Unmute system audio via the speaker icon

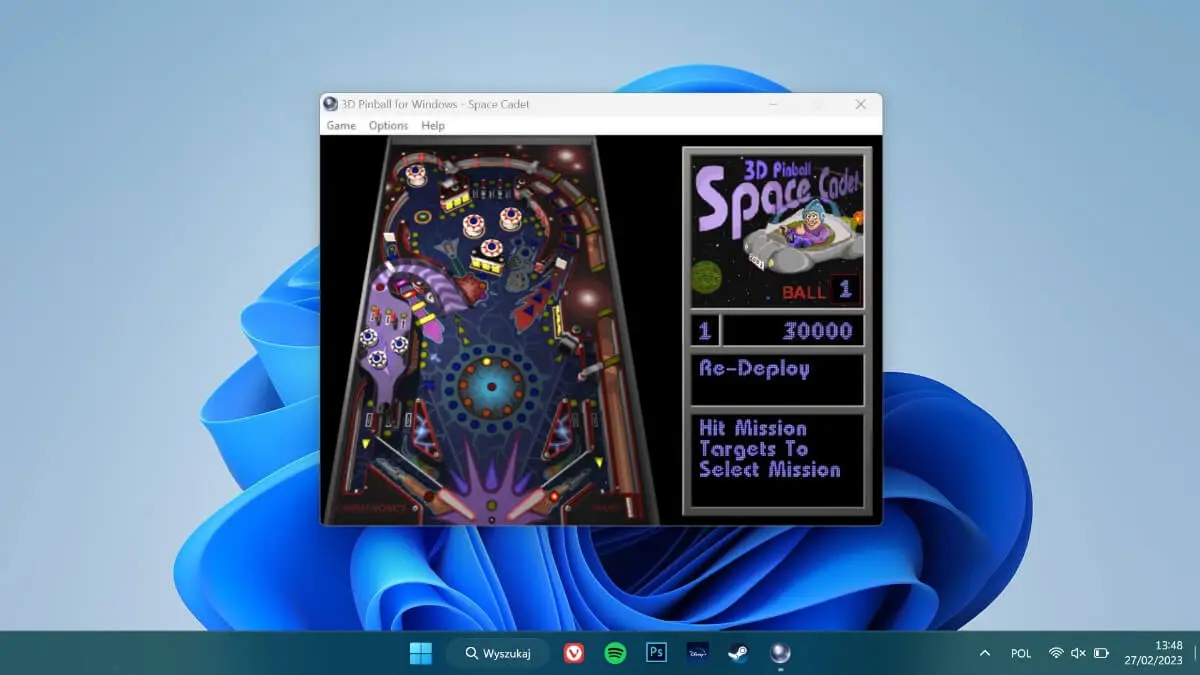pyautogui.click(x=1077, y=653)
